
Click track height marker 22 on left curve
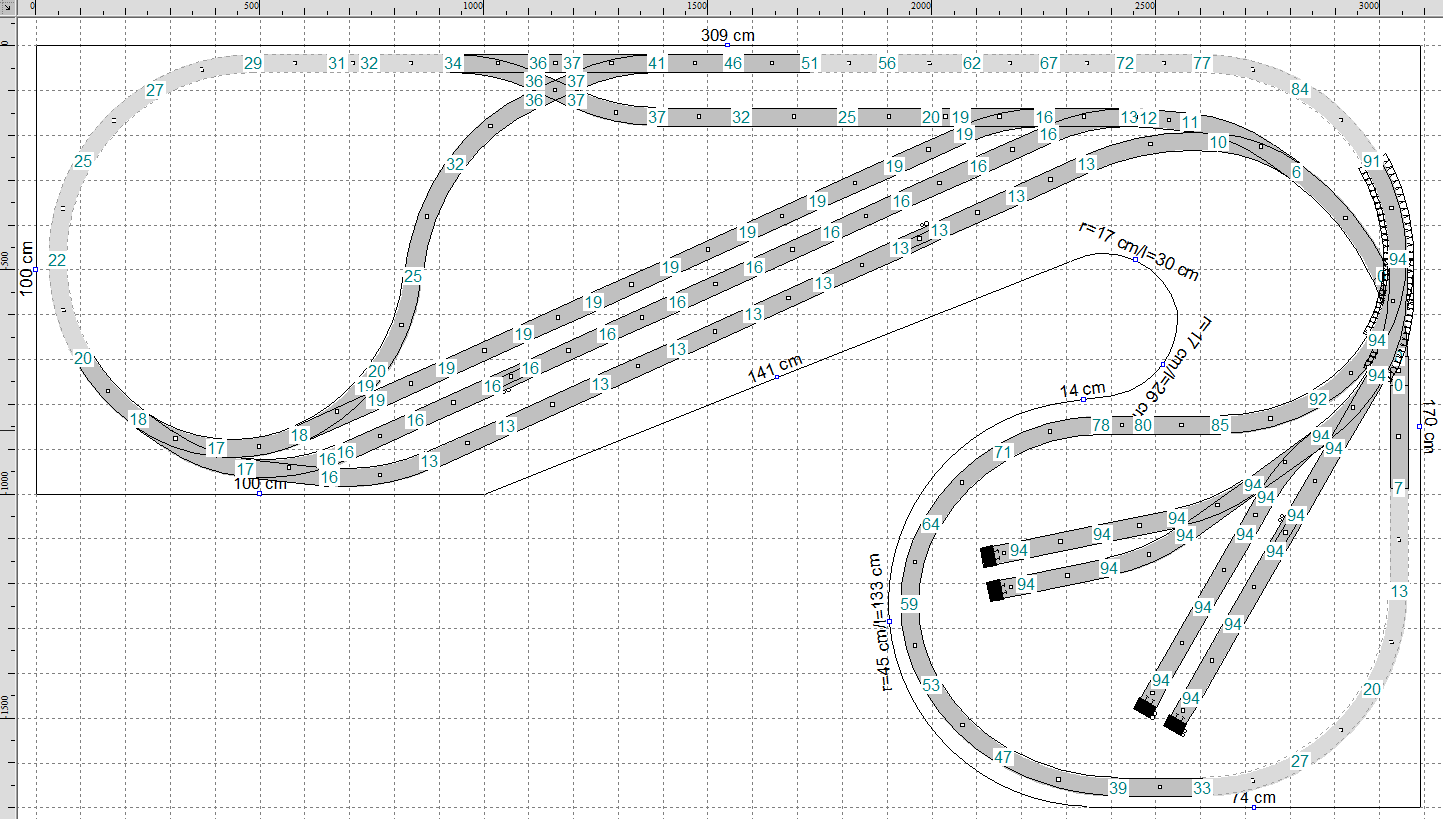pos(57,261)
